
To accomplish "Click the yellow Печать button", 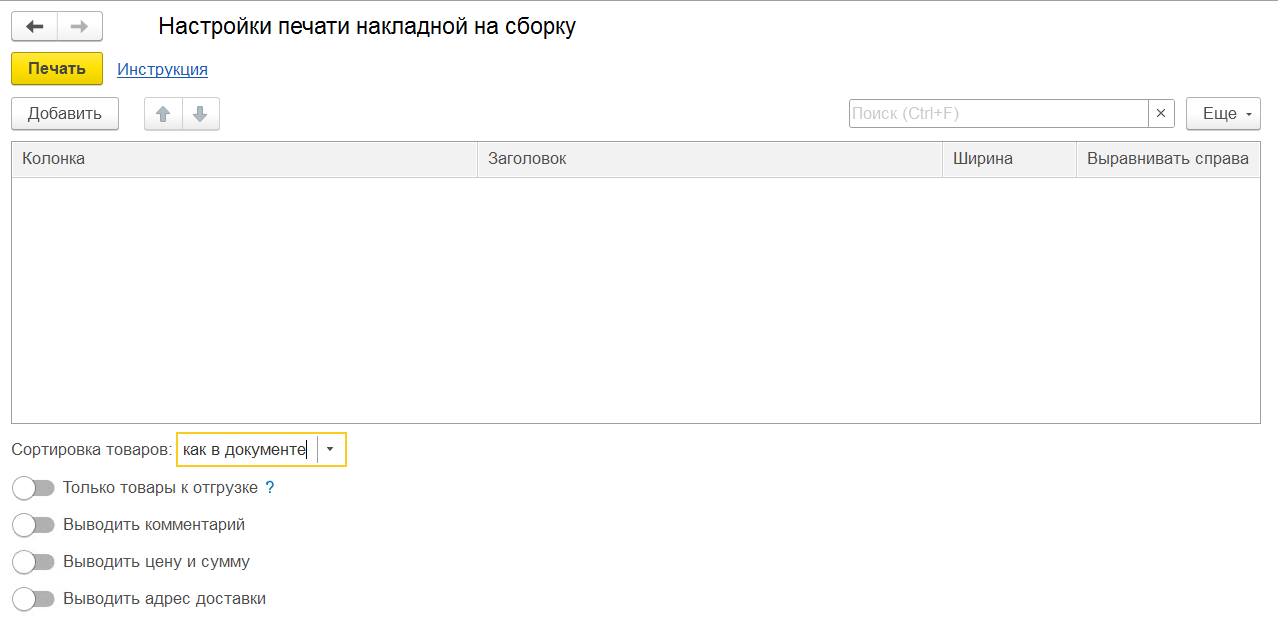I will (57, 69).
